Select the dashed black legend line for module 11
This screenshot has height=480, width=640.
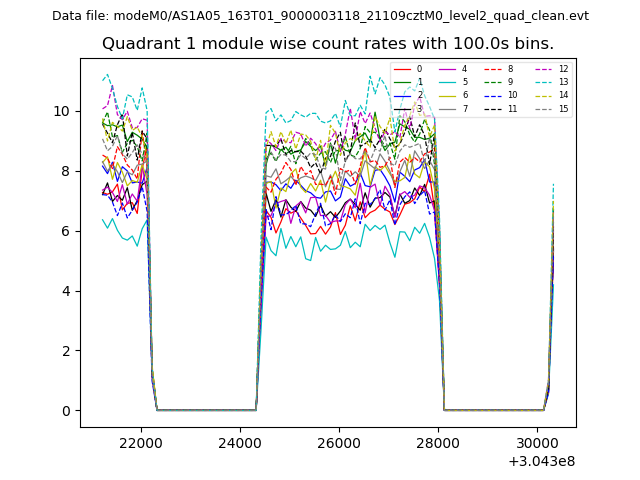(x=491, y=108)
